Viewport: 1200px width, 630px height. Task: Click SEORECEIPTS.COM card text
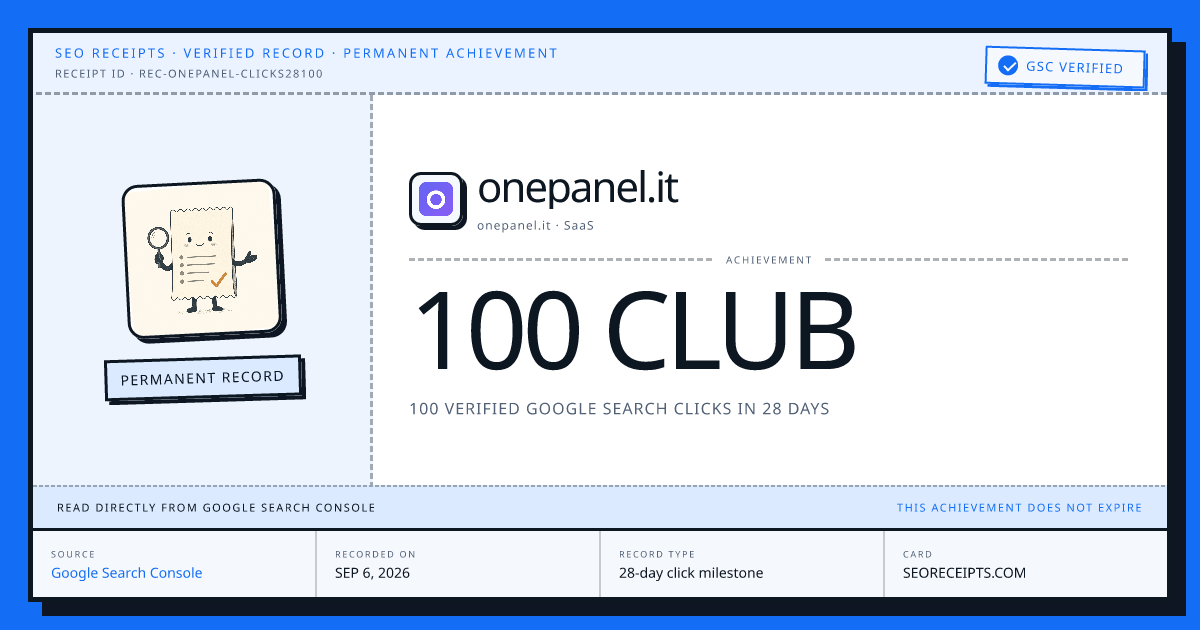tap(964, 573)
